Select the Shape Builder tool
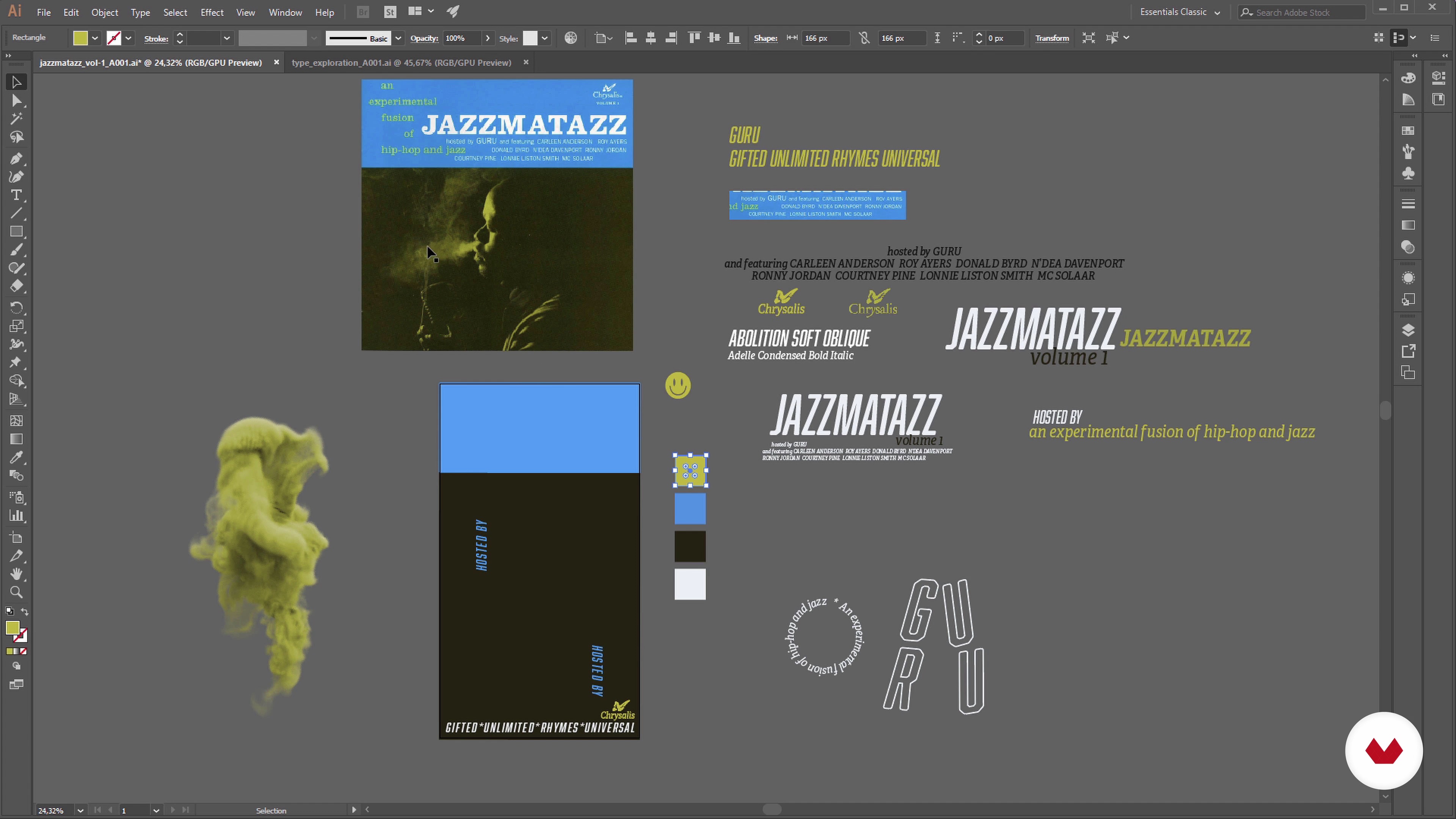This screenshot has width=1456, height=819. (16, 380)
